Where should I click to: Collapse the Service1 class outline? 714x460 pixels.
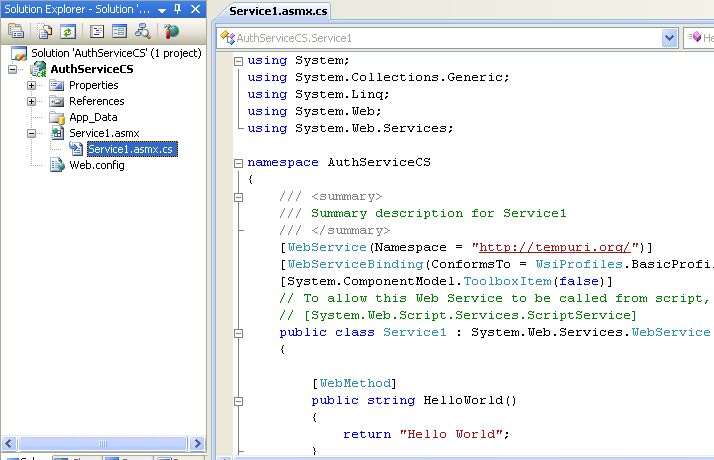coord(238,333)
